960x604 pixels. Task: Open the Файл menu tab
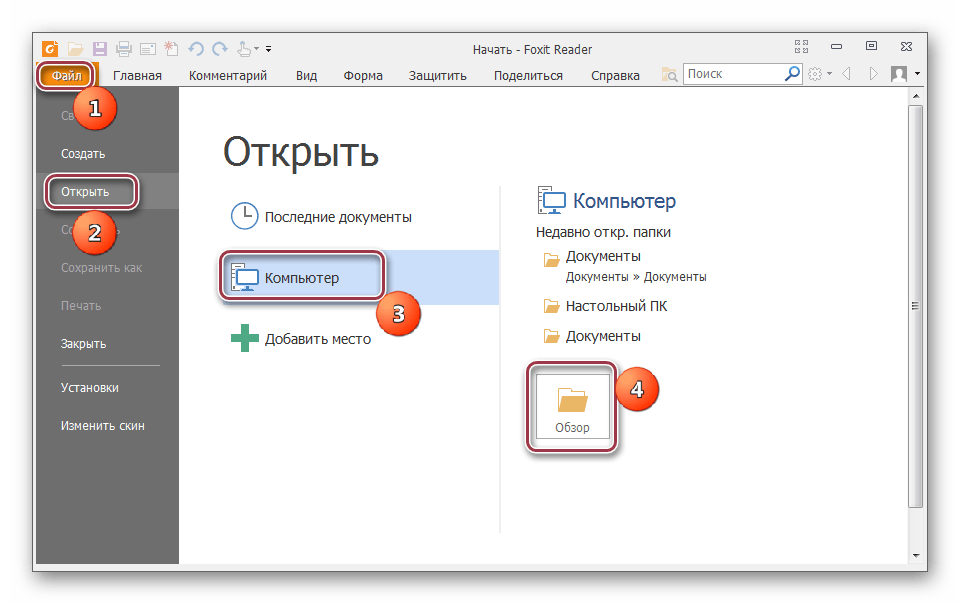pyautogui.click(x=67, y=75)
